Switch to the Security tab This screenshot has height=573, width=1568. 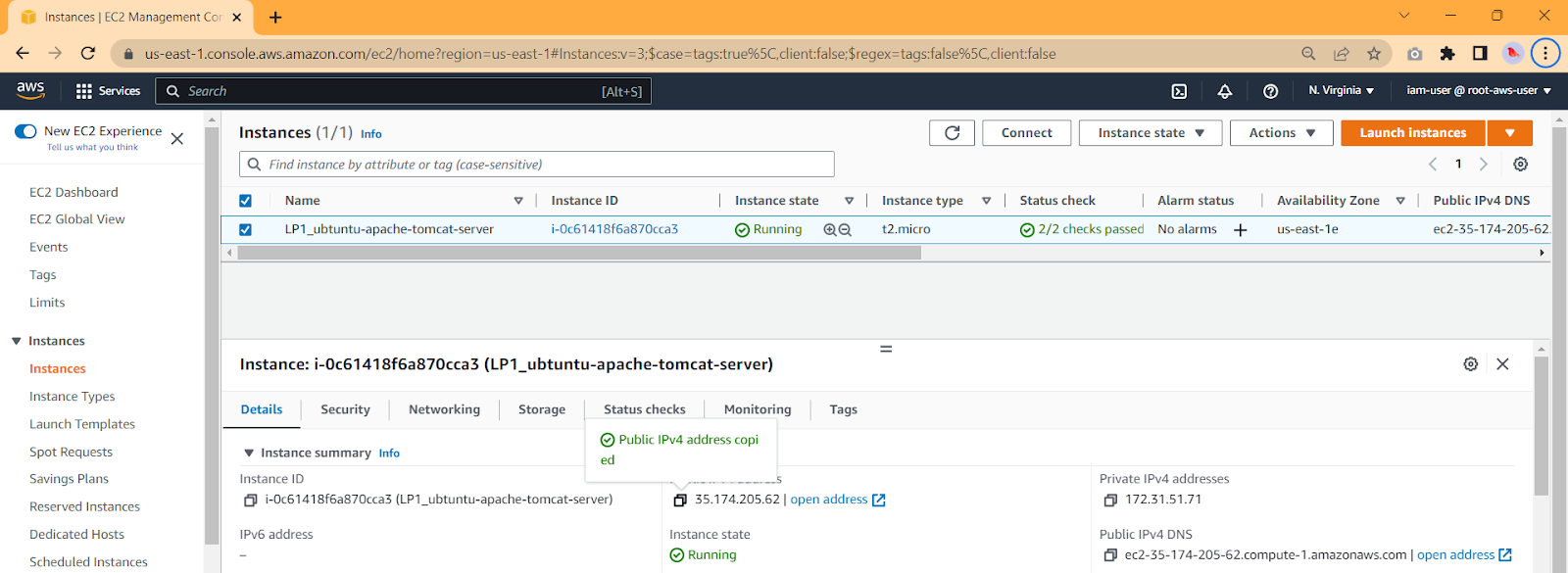pyautogui.click(x=345, y=409)
